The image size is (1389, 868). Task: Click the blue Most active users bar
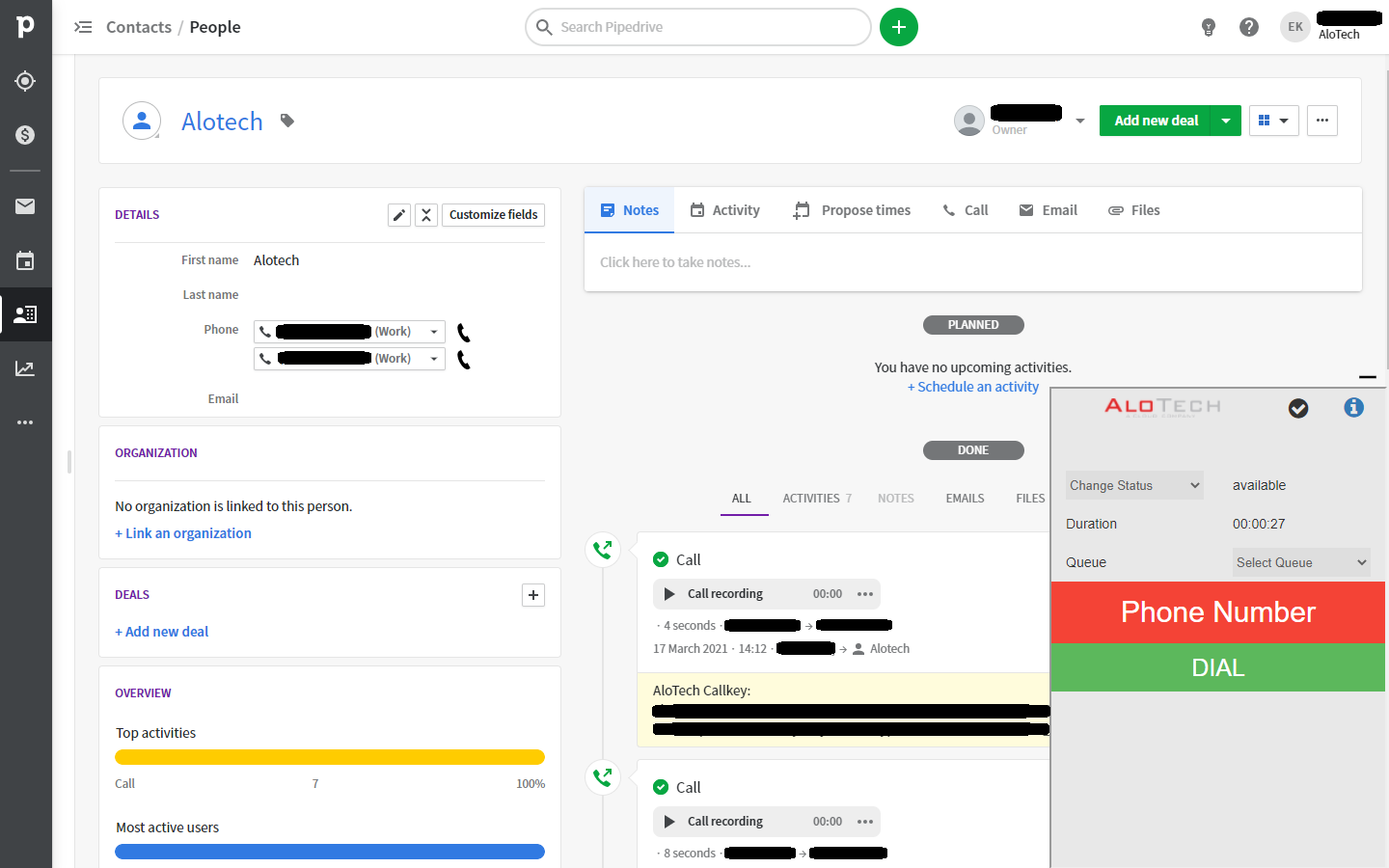click(330, 852)
